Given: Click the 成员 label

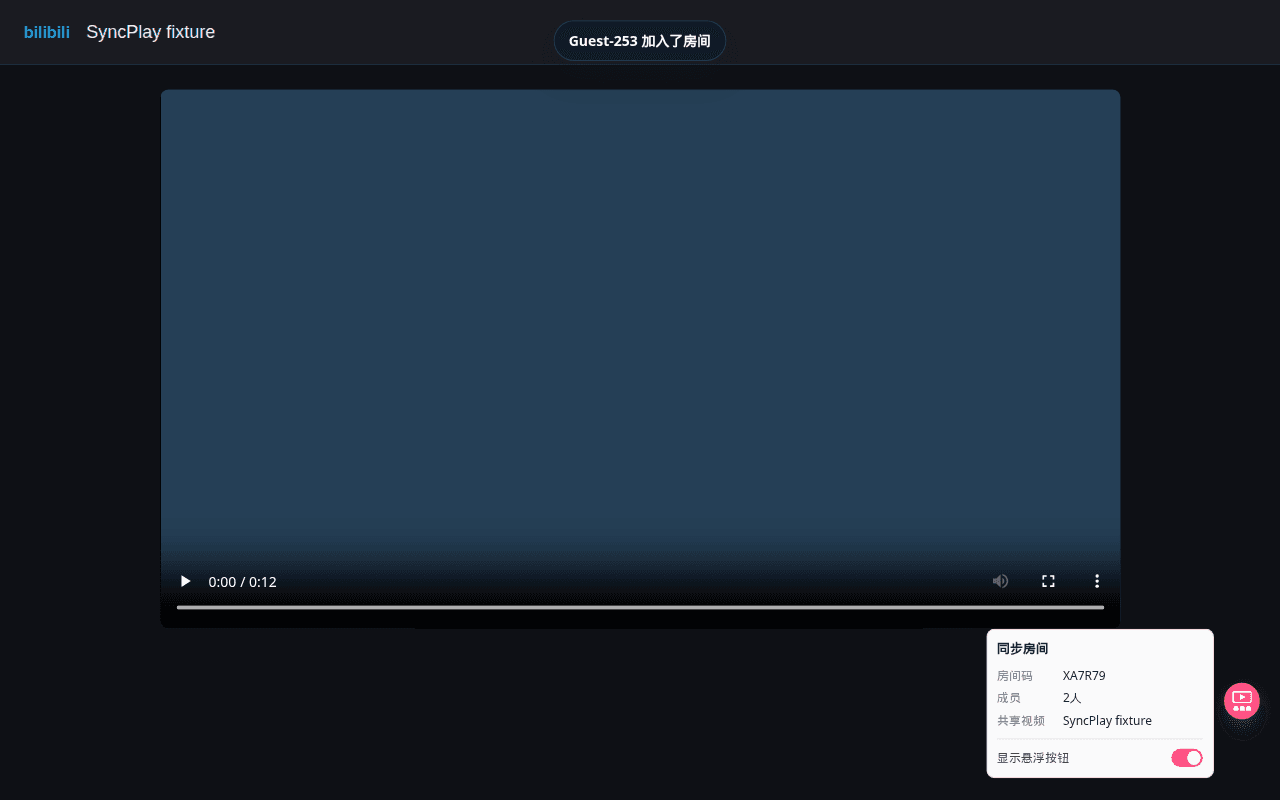Looking at the screenshot, I should click(1009, 698).
